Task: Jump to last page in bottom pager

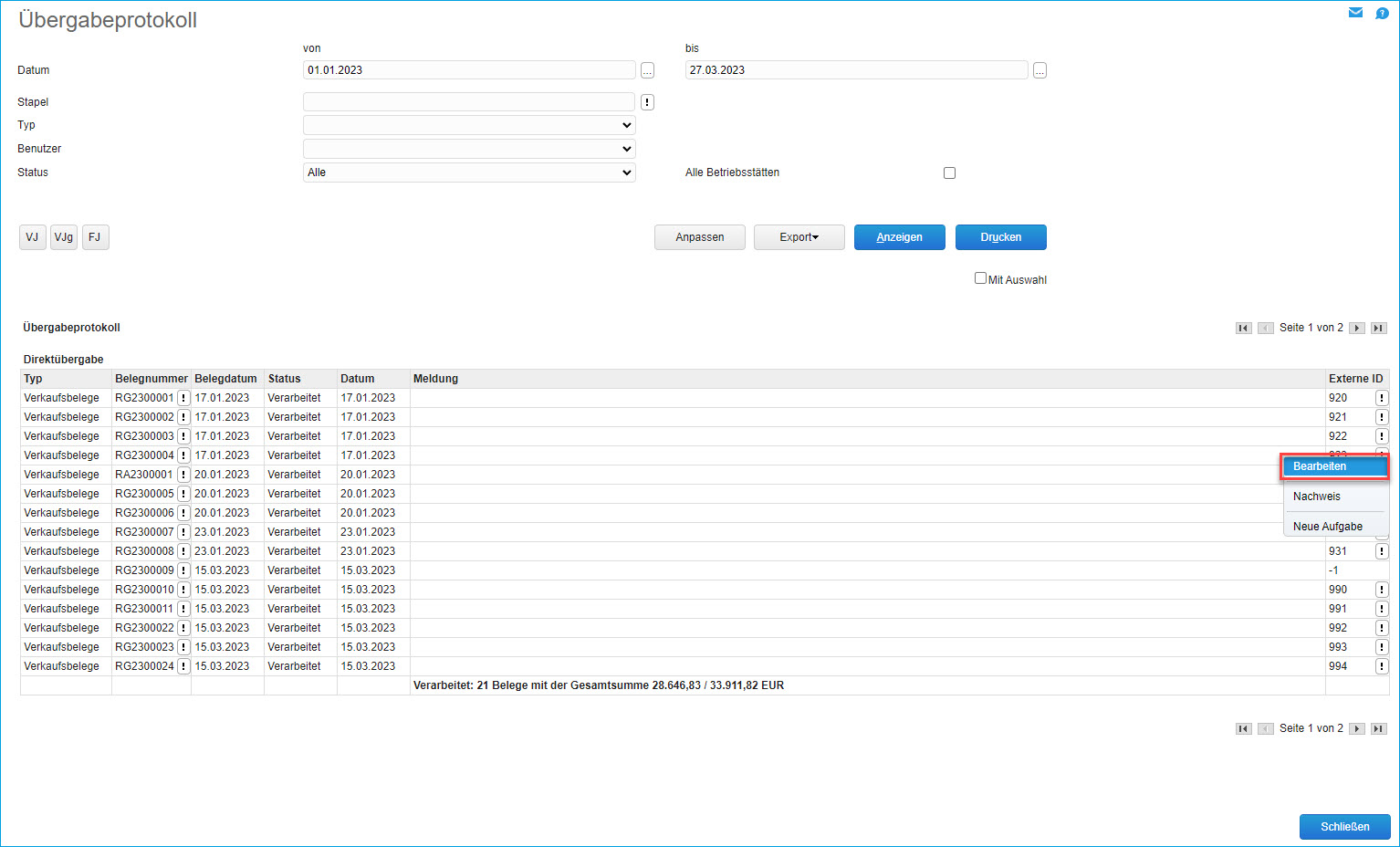Action: point(1379,728)
